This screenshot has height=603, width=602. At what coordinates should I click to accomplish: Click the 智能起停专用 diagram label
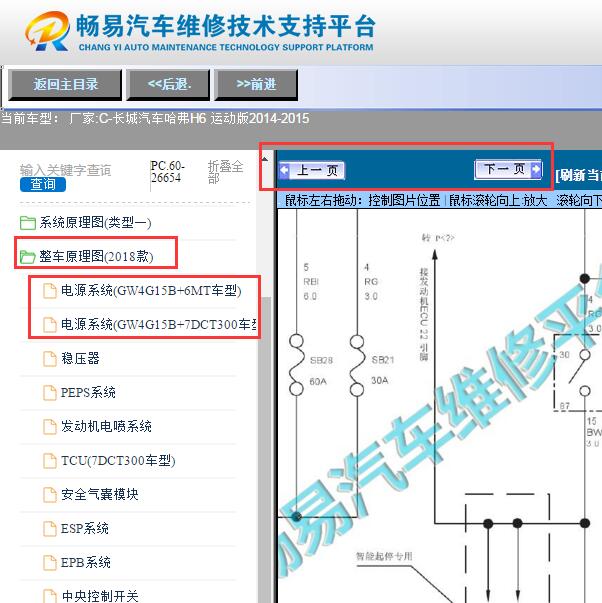[384, 556]
